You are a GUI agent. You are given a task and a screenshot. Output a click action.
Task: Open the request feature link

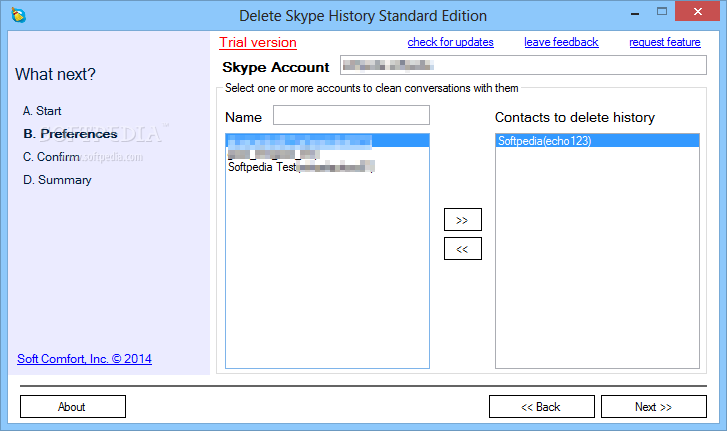pyautogui.click(x=664, y=42)
